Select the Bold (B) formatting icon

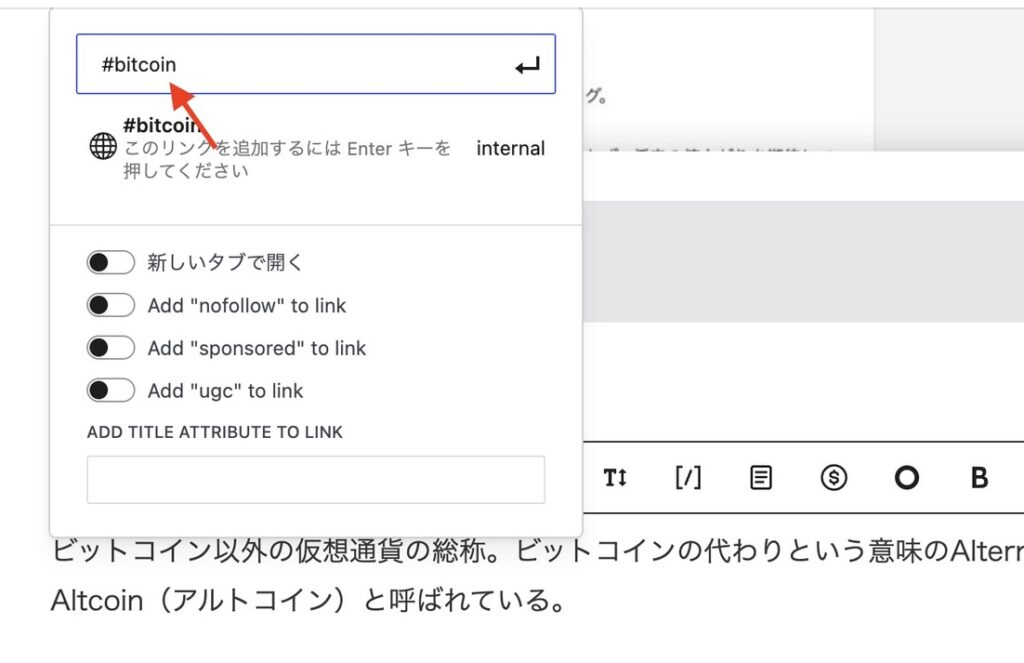(978, 478)
